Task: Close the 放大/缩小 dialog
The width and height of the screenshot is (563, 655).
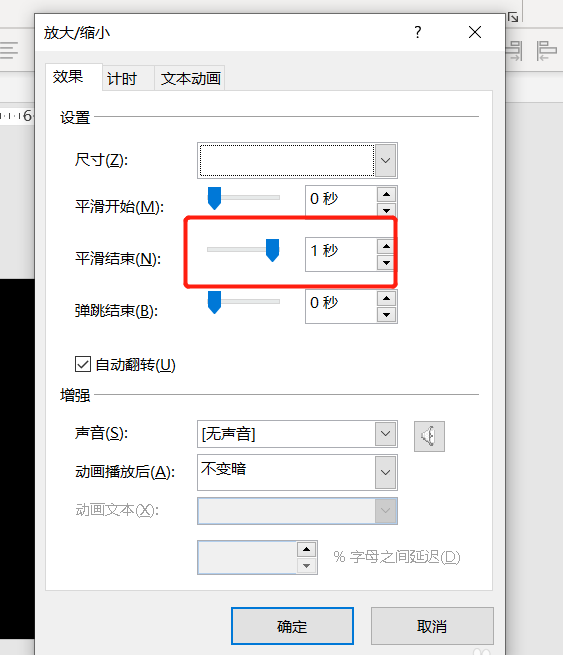Action: [475, 32]
